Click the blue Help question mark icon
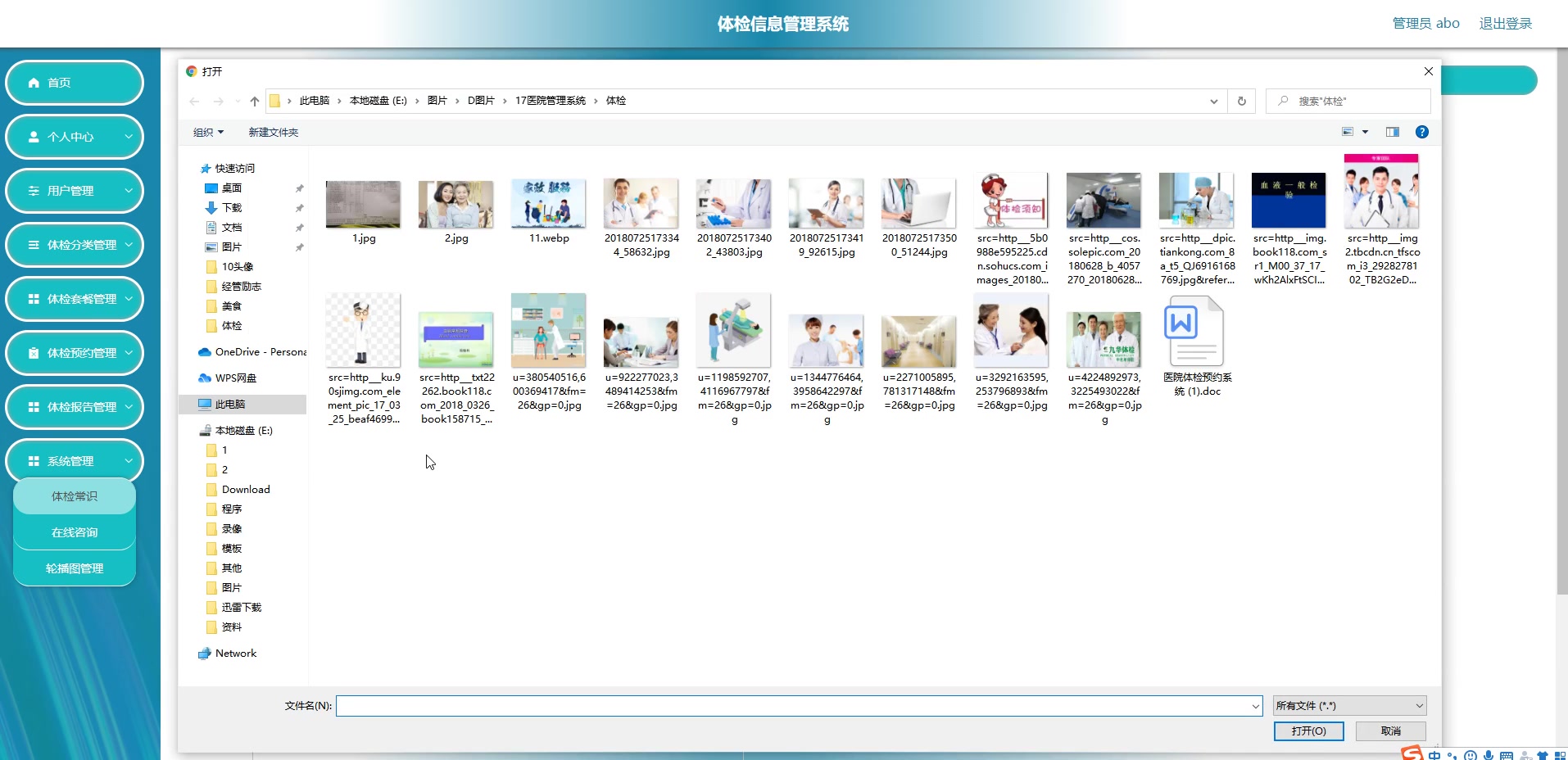This screenshot has height=760, width=1568. pyautogui.click(x=1422, y=132)
